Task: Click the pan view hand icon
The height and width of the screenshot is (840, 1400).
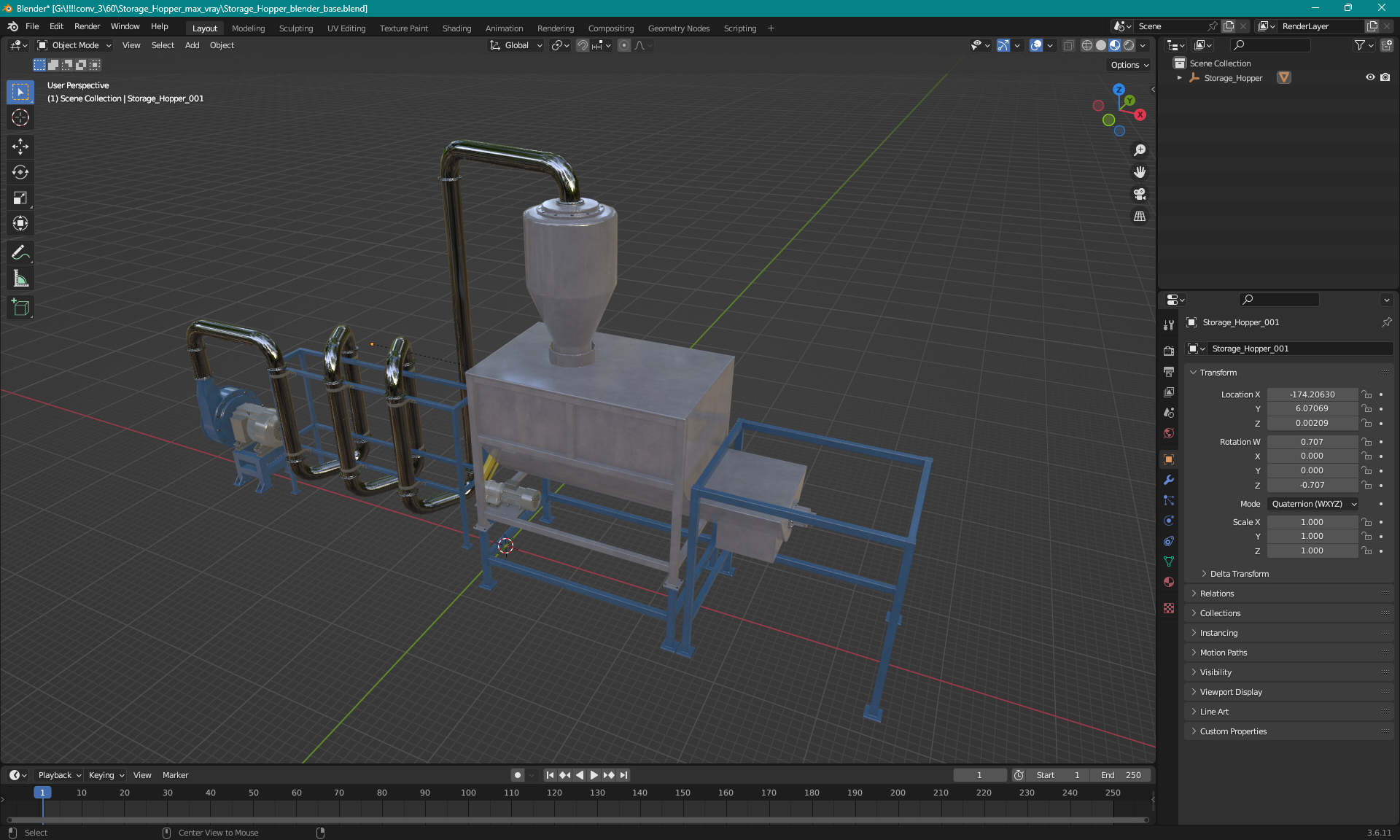Action: pos(1140,172)
